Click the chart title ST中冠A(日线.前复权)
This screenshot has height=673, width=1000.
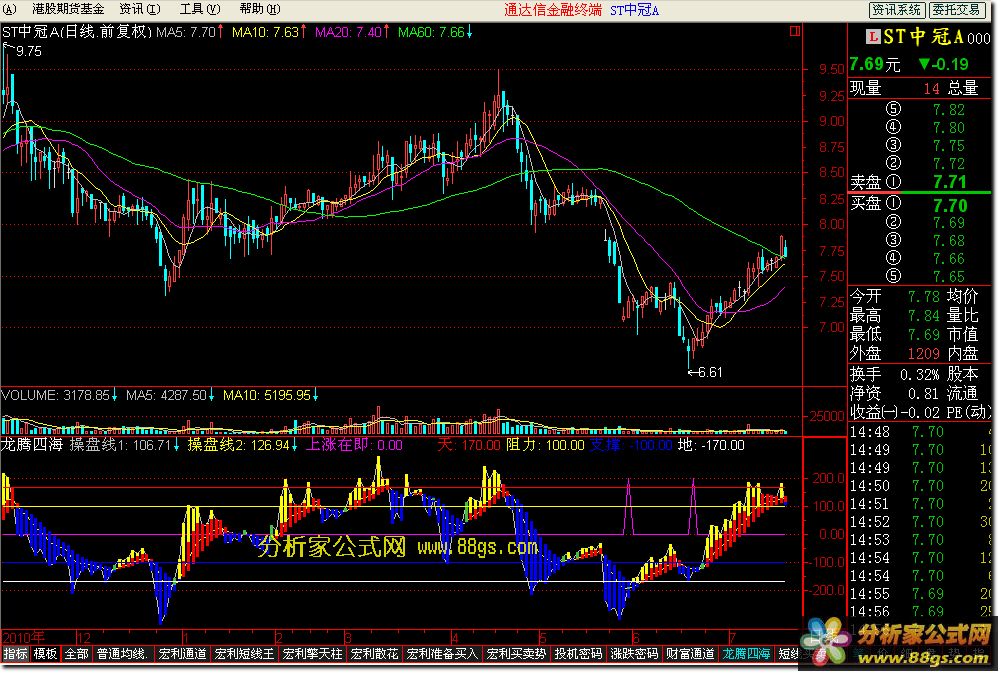(77, 32)
